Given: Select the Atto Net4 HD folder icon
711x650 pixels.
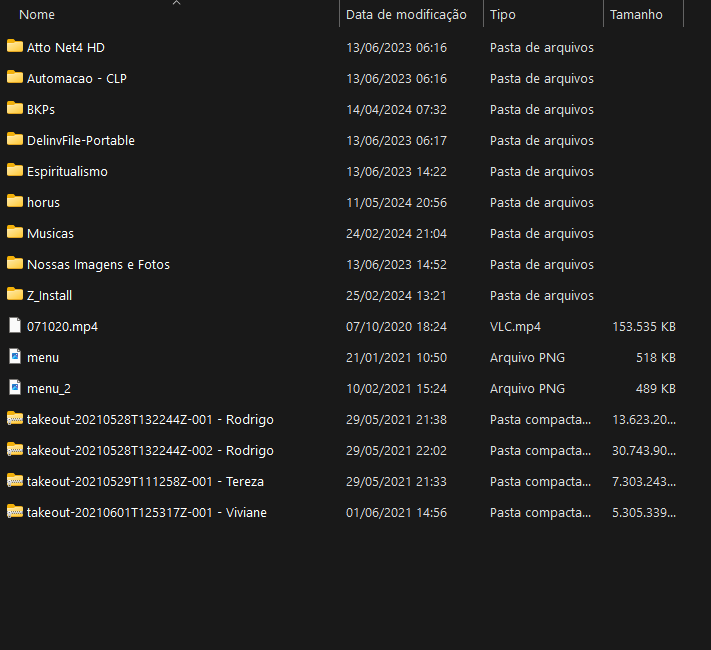Looking at the screenshot, I should [15, 46].
